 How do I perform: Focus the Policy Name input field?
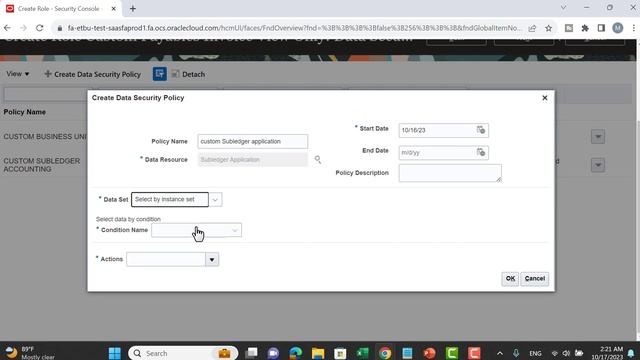(x=253, y=141)
